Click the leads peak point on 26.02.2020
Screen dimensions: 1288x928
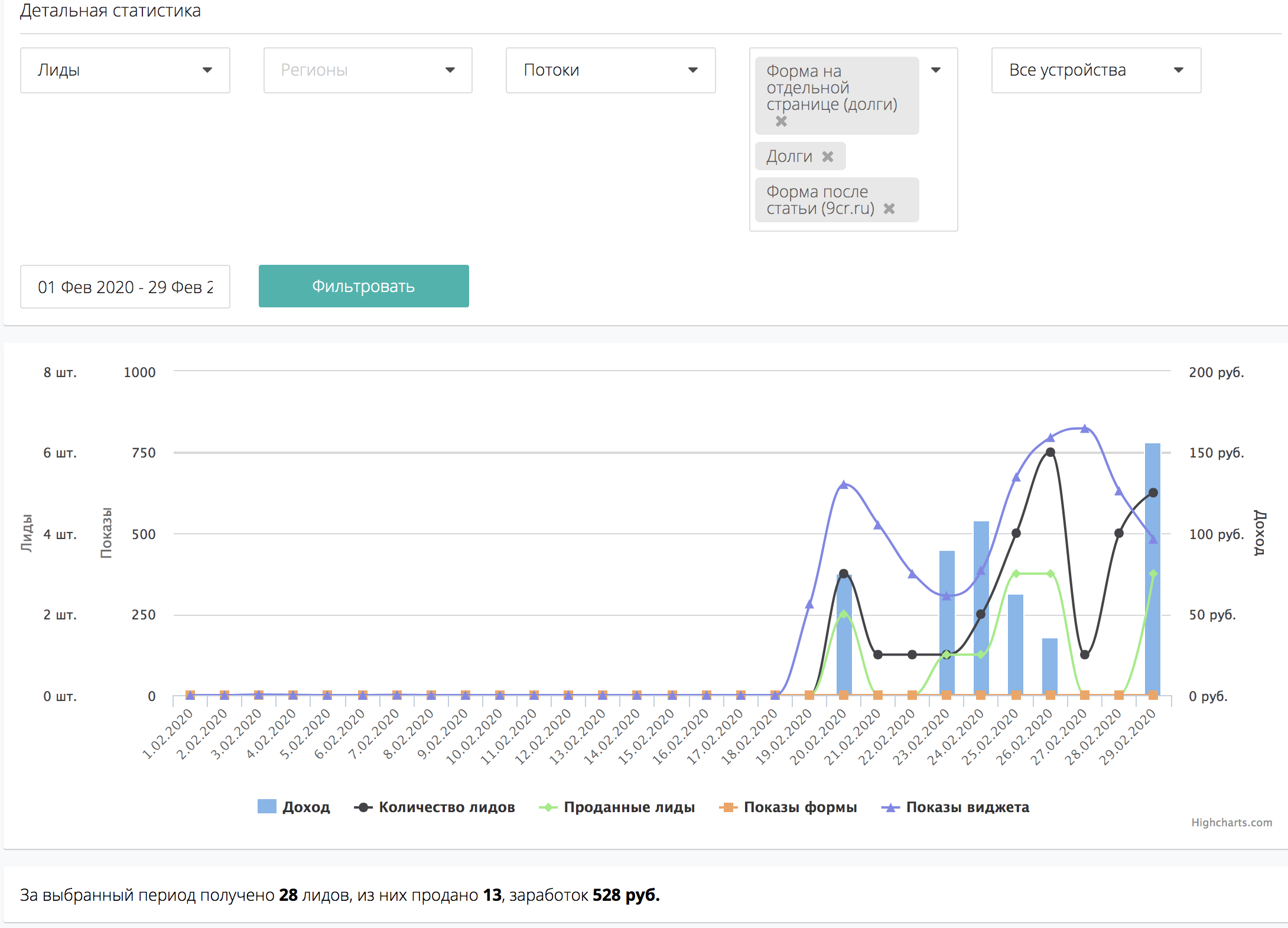click(1050, 452)
